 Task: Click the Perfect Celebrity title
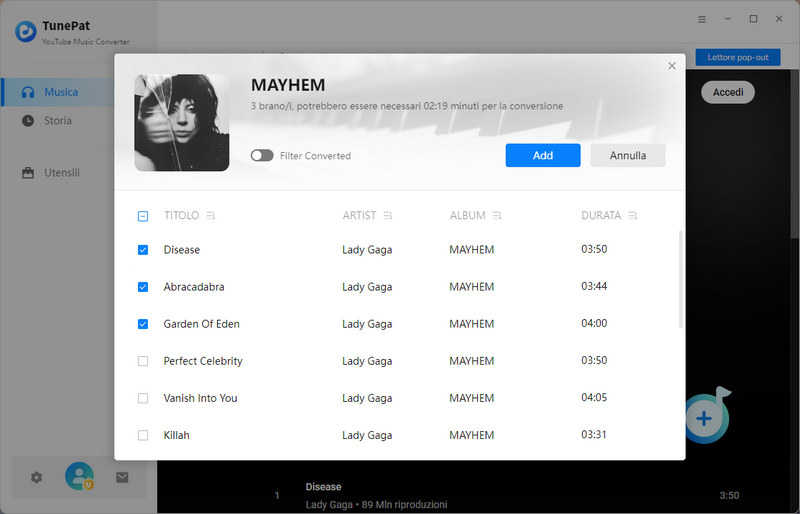click(203, 361)
